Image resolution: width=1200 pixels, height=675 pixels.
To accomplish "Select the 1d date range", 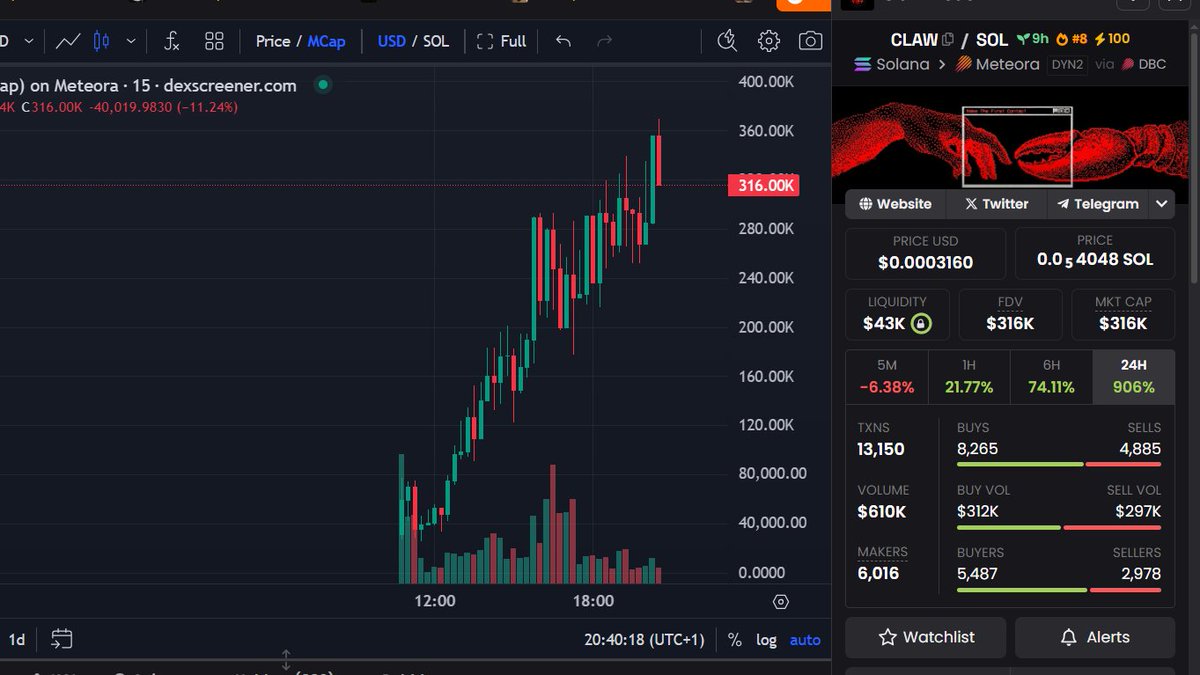I will pyautogui.click(x=17, y=639).
